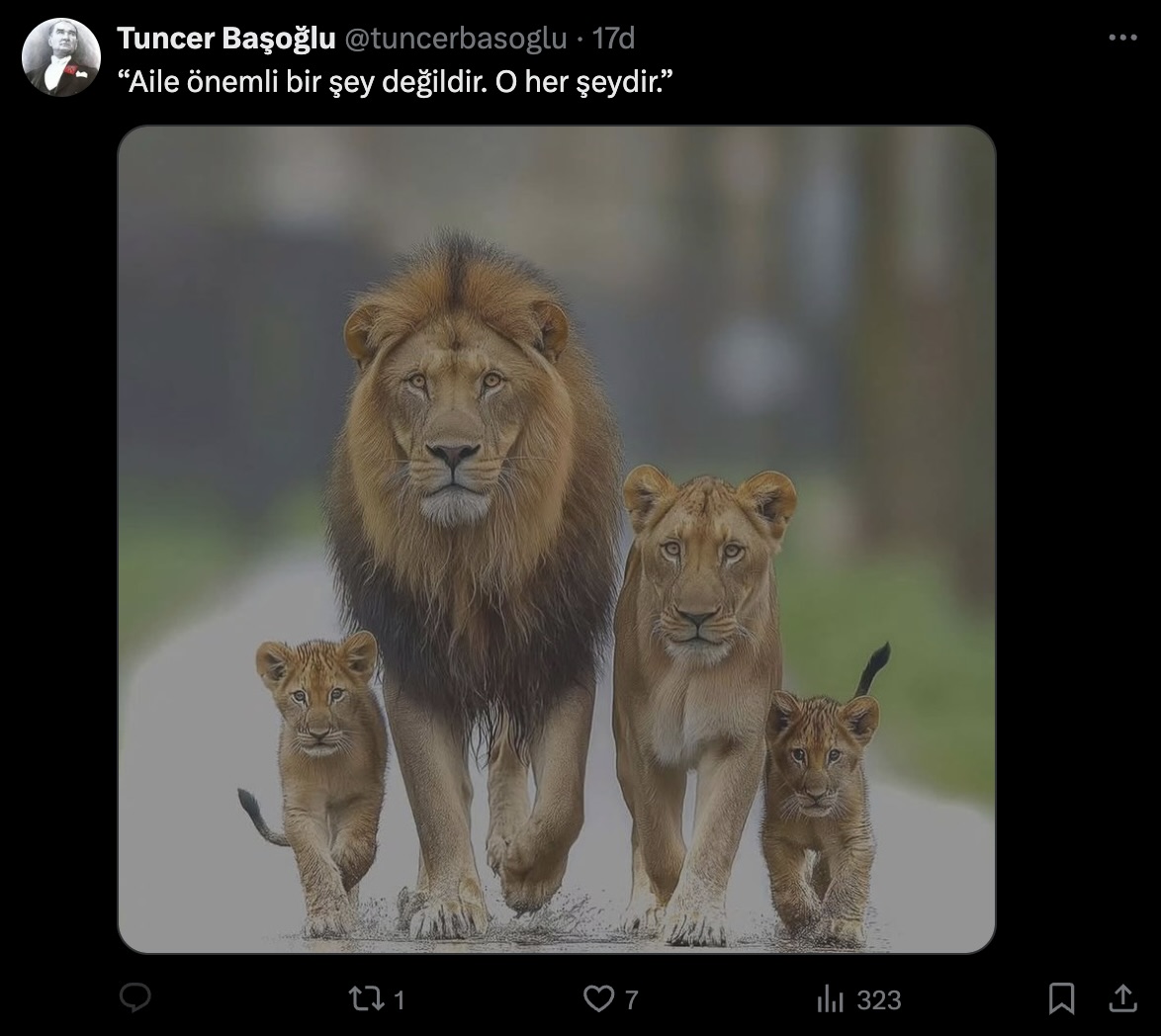Open the view analytics bar chart icon

pyautogui.click(x=830, y=999)
